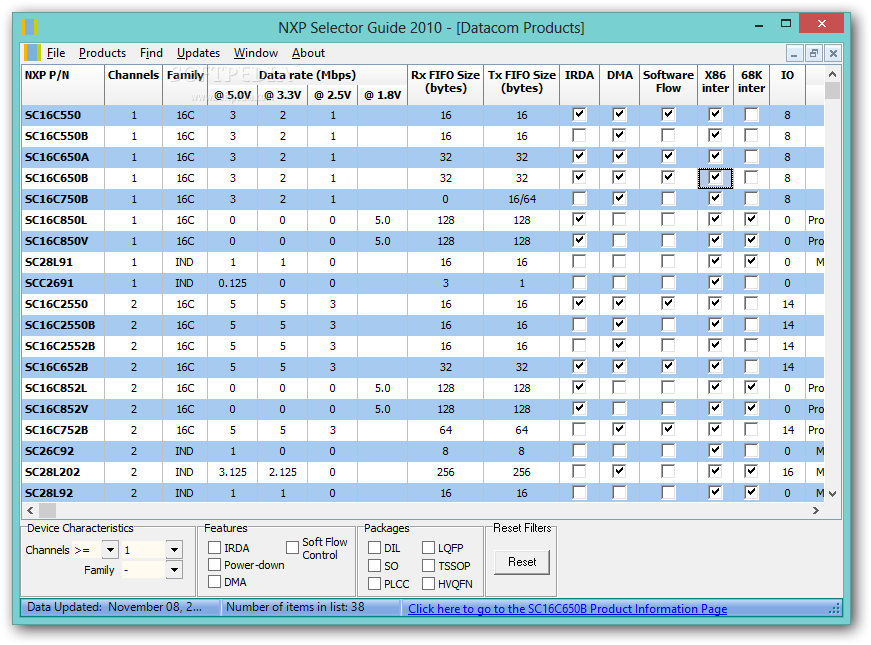Check the PLCC package filter
The image size is (871, 645).
[x=374, y=584]
